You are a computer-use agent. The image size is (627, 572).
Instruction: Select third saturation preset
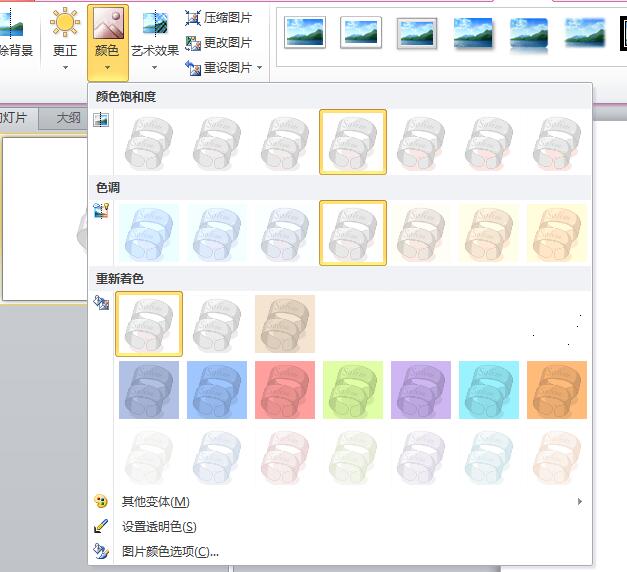285,142
